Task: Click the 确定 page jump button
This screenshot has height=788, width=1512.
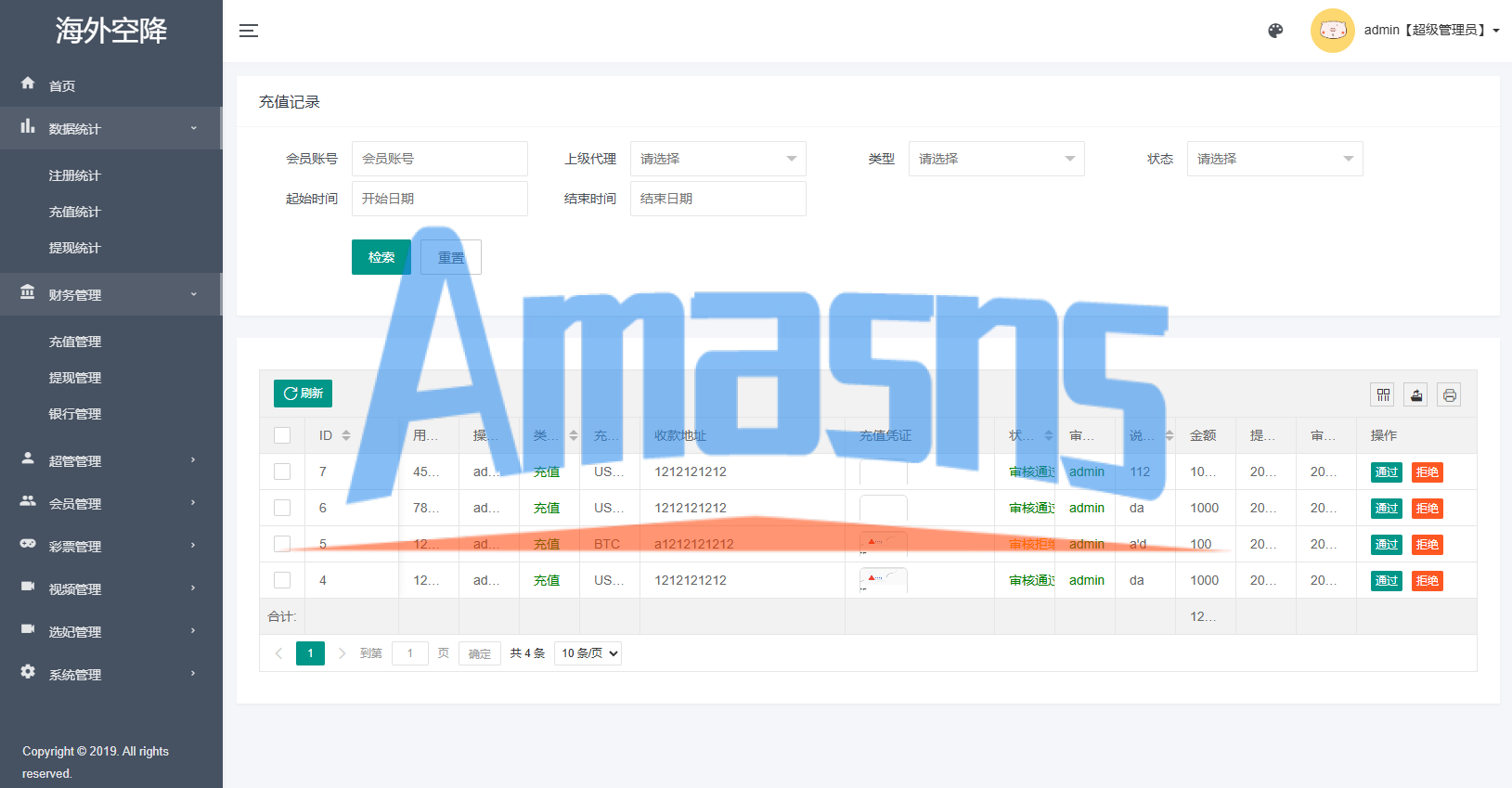Action: pos(480,653)
